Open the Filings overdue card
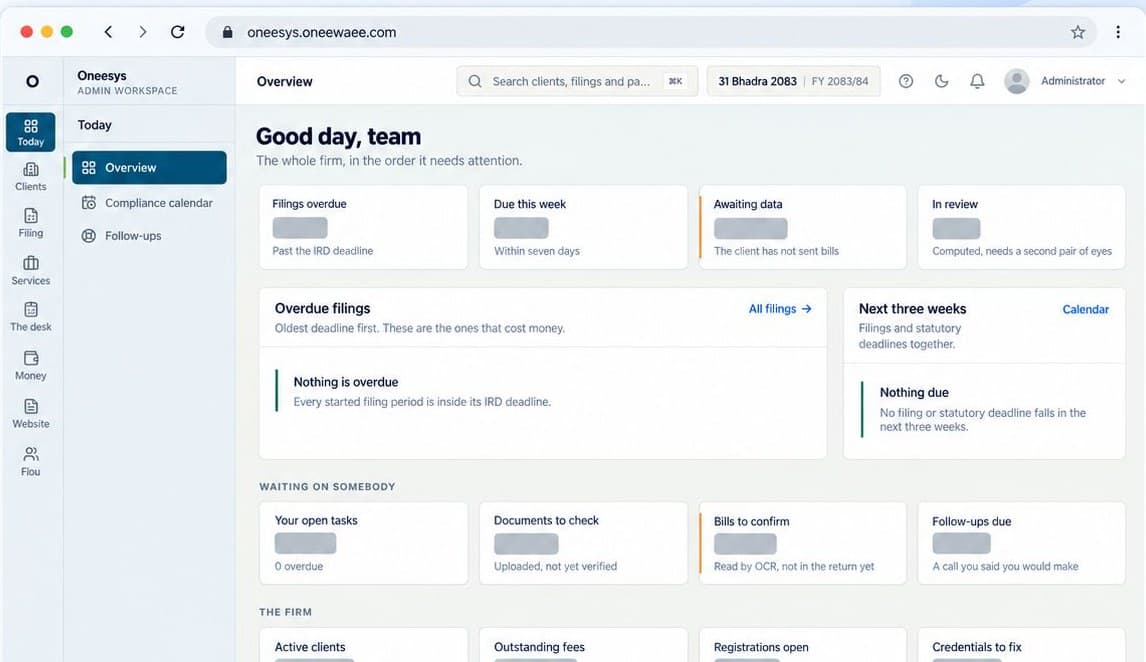 363,227
